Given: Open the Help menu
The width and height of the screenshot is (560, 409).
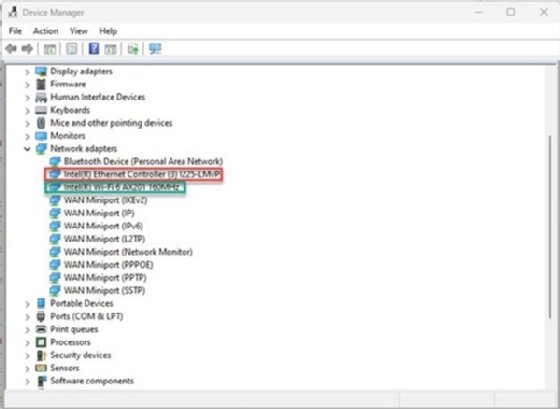Looking at the screenshot, I should 108,31.
